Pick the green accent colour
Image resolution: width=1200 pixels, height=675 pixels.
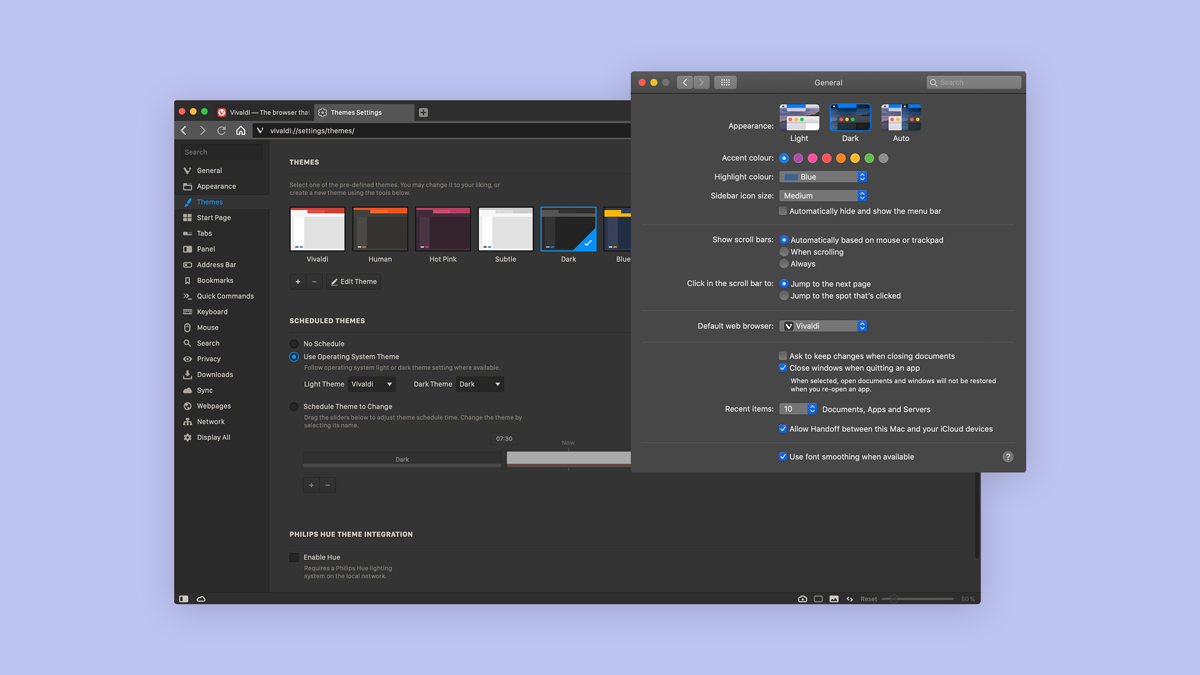click(869, 158)
